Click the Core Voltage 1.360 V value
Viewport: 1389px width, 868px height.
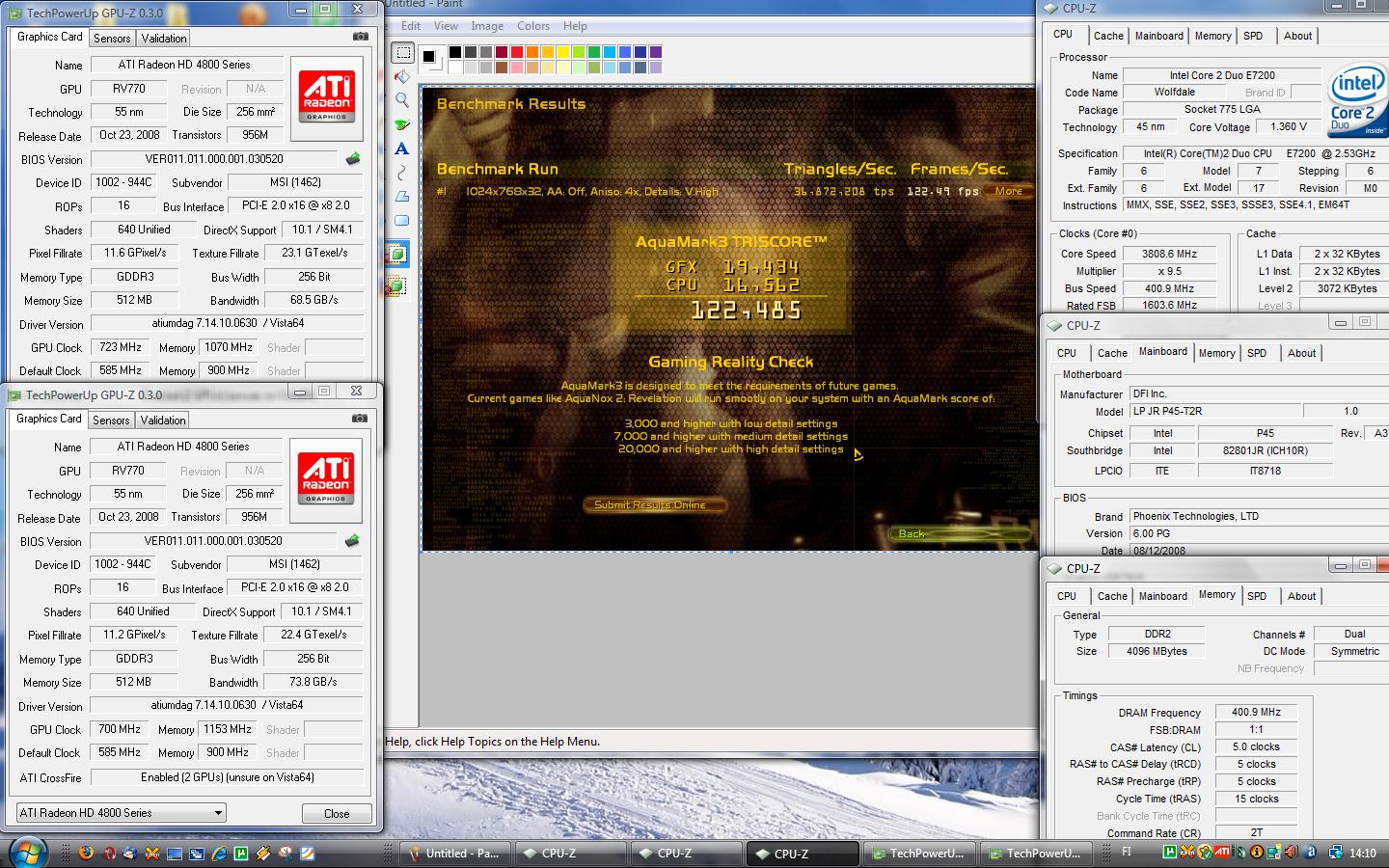click(x=1289, y=126)
